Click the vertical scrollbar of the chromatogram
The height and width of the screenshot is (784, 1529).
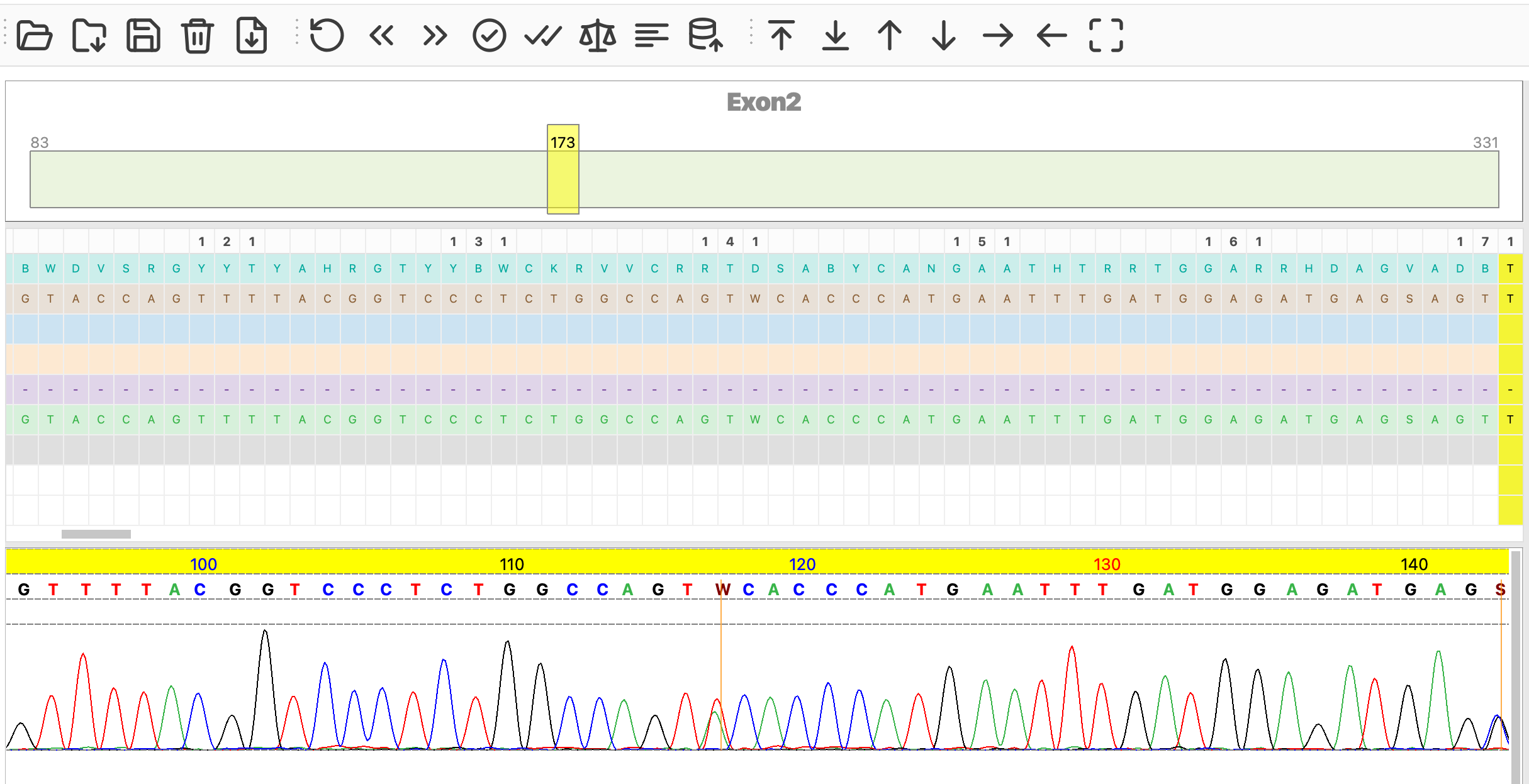coord(1516,667)
